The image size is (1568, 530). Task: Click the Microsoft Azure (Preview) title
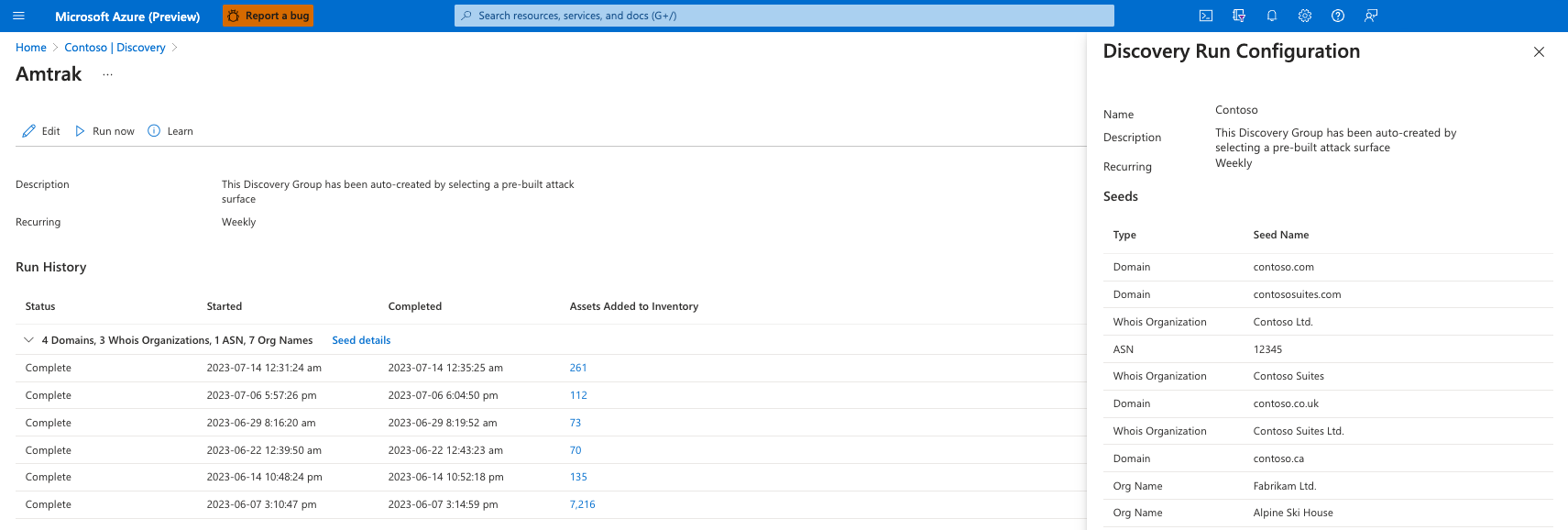click(127, 17)
